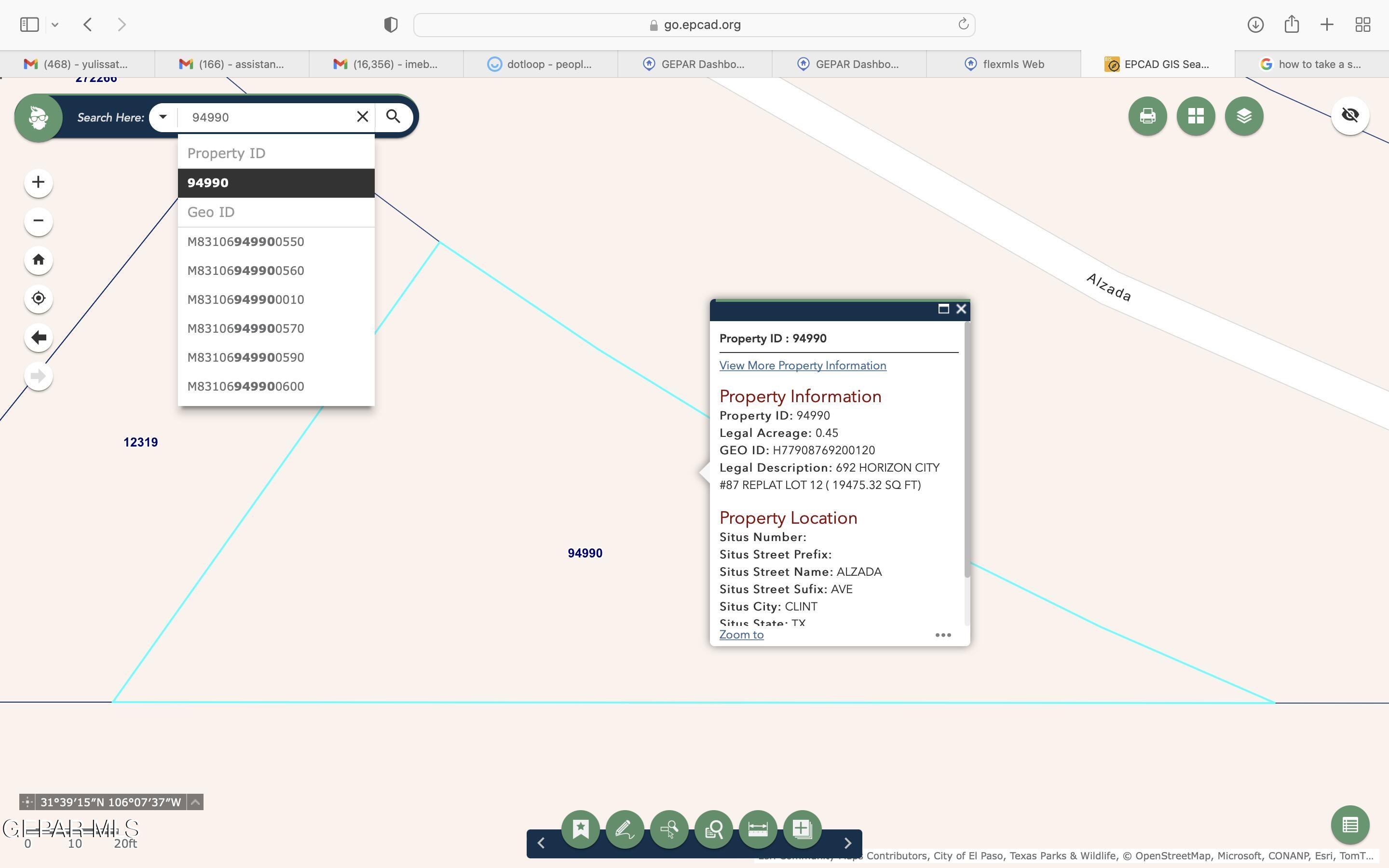Open the Basemap Gallery grid icon
Viewport: 1389px width, 868px height.
coord(1196,117)
